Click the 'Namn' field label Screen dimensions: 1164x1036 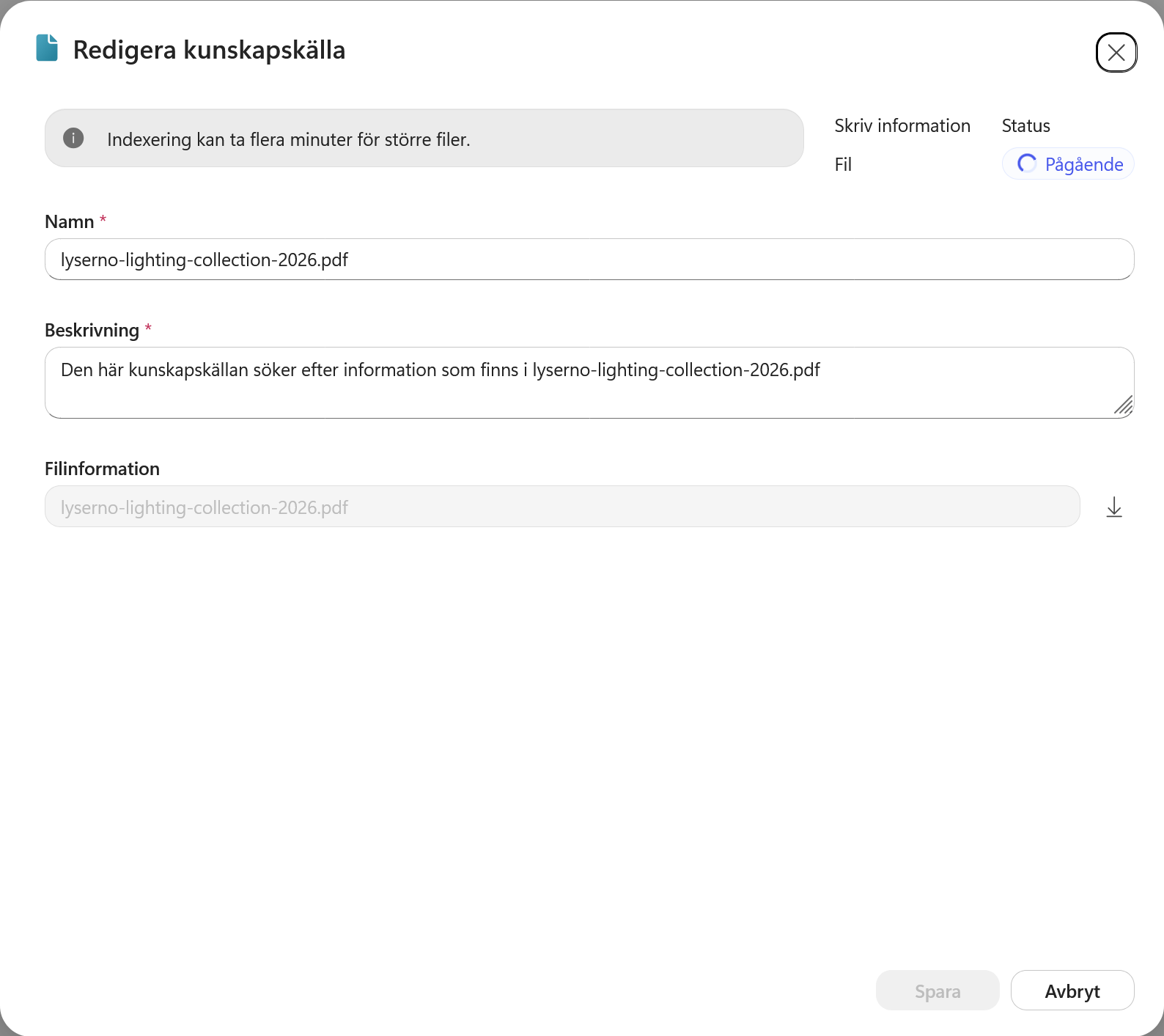pos(70,221)
